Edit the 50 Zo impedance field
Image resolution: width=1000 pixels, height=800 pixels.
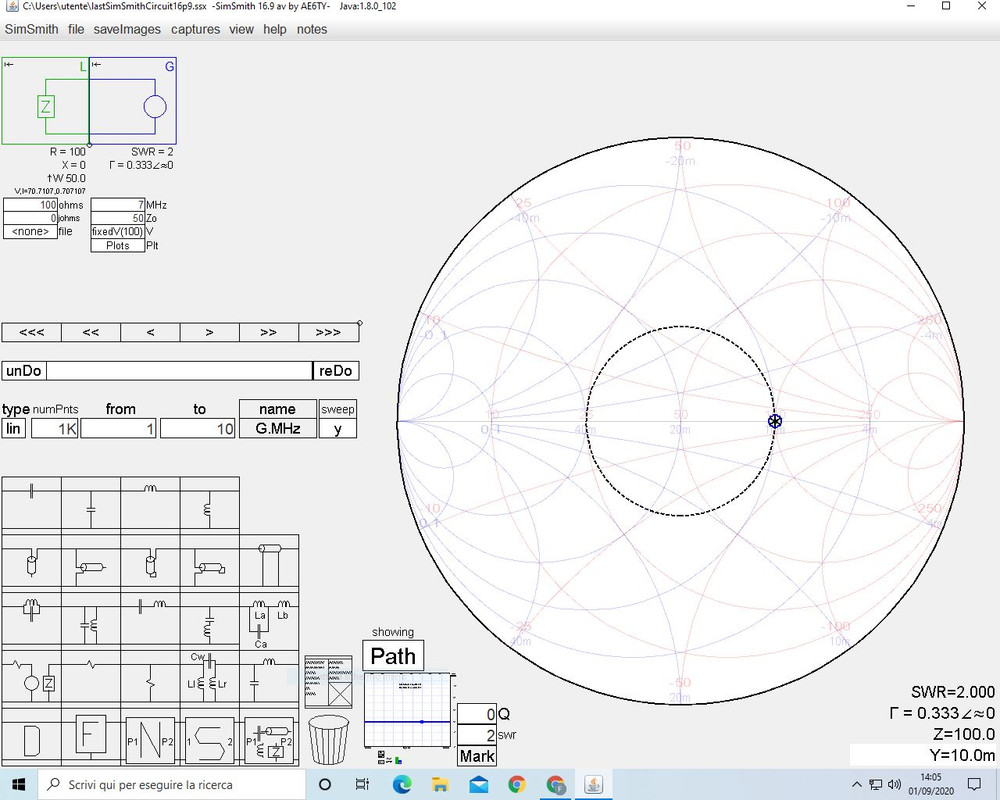[117, 218]
